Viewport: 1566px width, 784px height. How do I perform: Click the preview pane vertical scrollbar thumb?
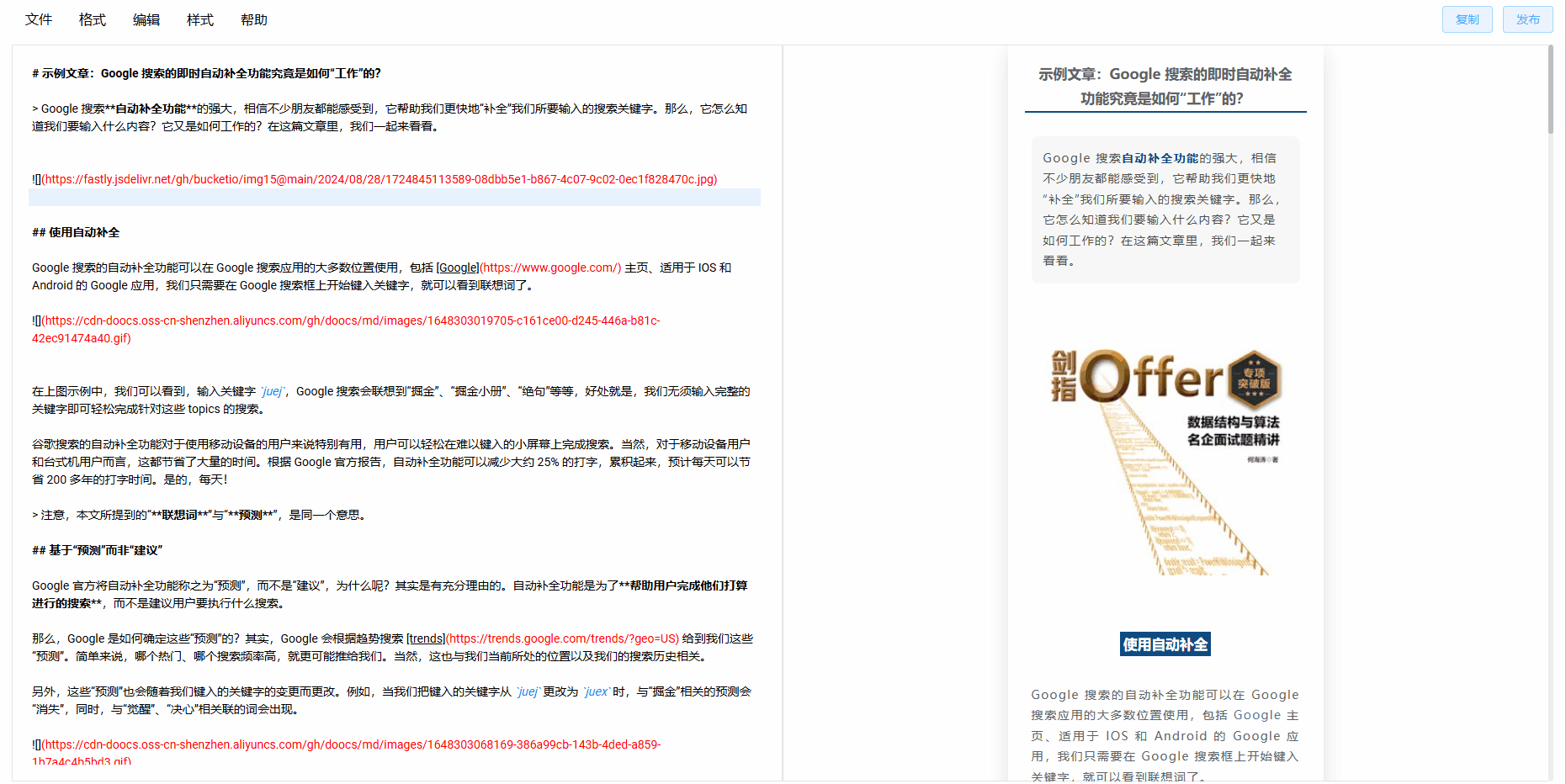coord(1551,89)
